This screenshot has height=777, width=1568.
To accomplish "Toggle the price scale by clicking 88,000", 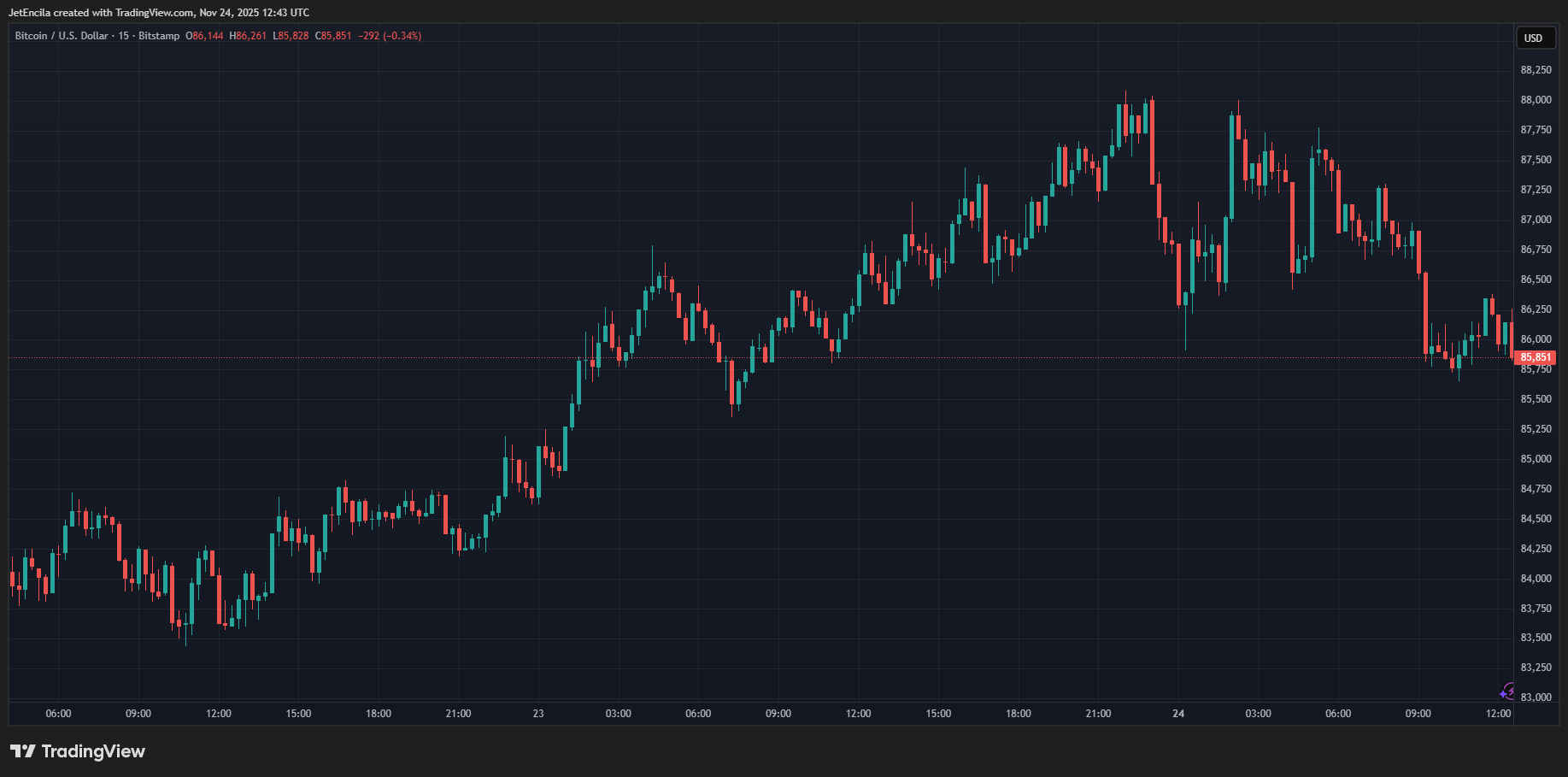I will coord(1536,99).
